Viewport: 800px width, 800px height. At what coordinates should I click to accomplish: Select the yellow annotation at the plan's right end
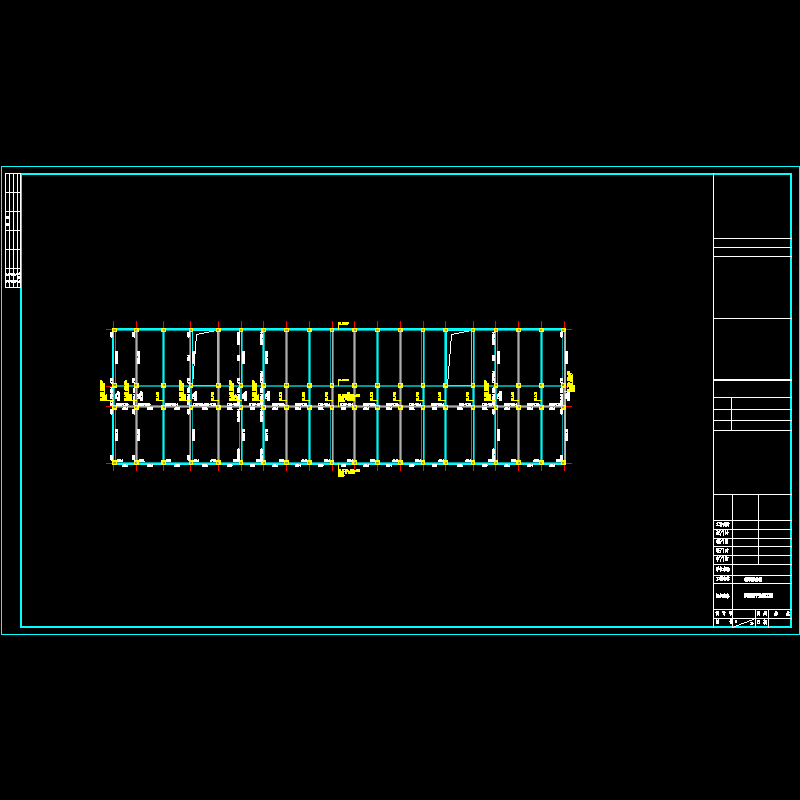(570, 382)
